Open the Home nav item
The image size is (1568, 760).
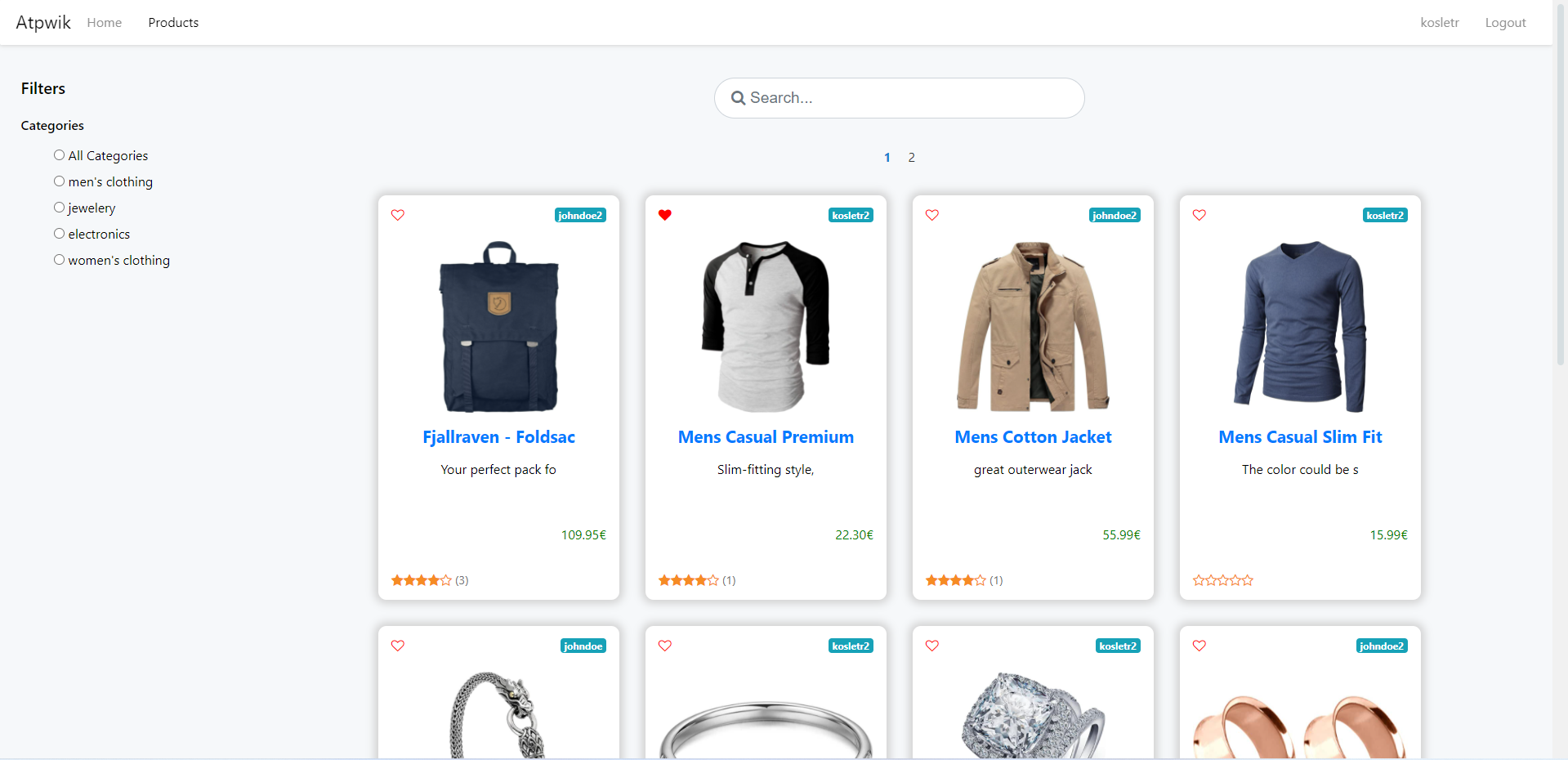105,23
